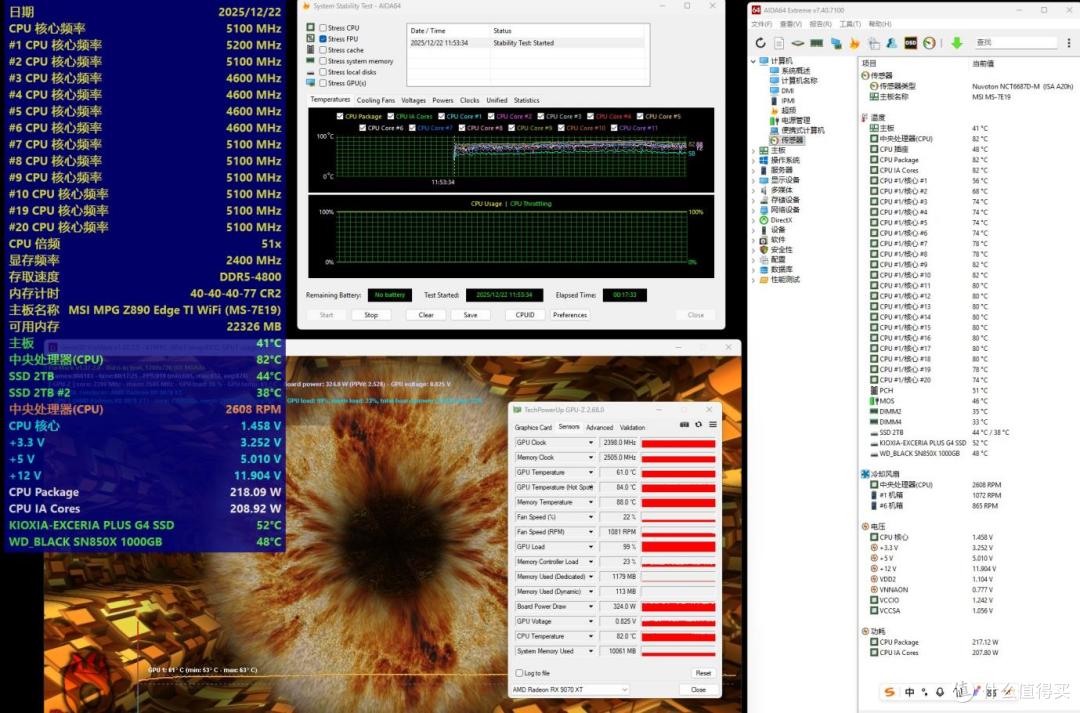Click the Preferences button
Viewport: 1080px width, 713px height.
[570, 315]
